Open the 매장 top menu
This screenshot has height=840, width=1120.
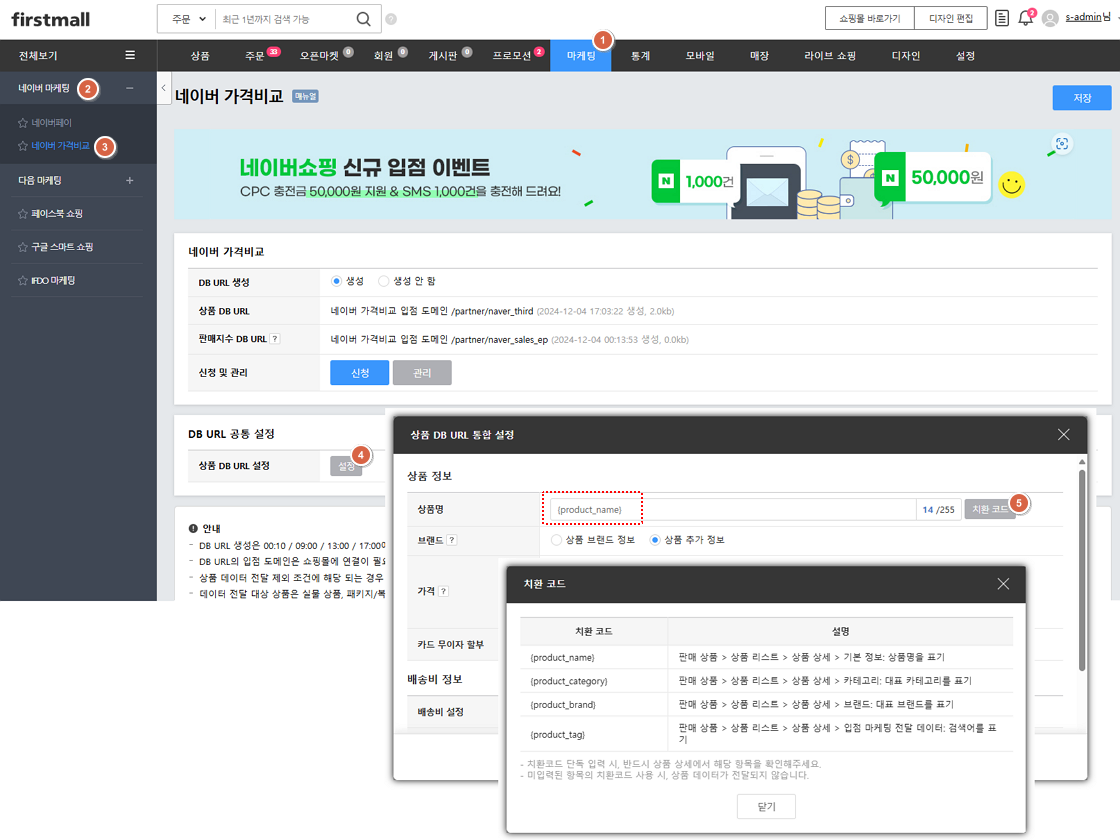[759, 56]
